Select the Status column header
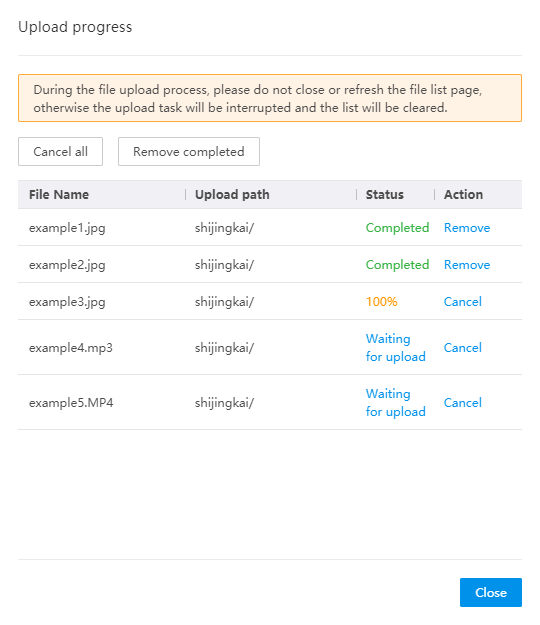540x625 pixels. coord(385,195)
